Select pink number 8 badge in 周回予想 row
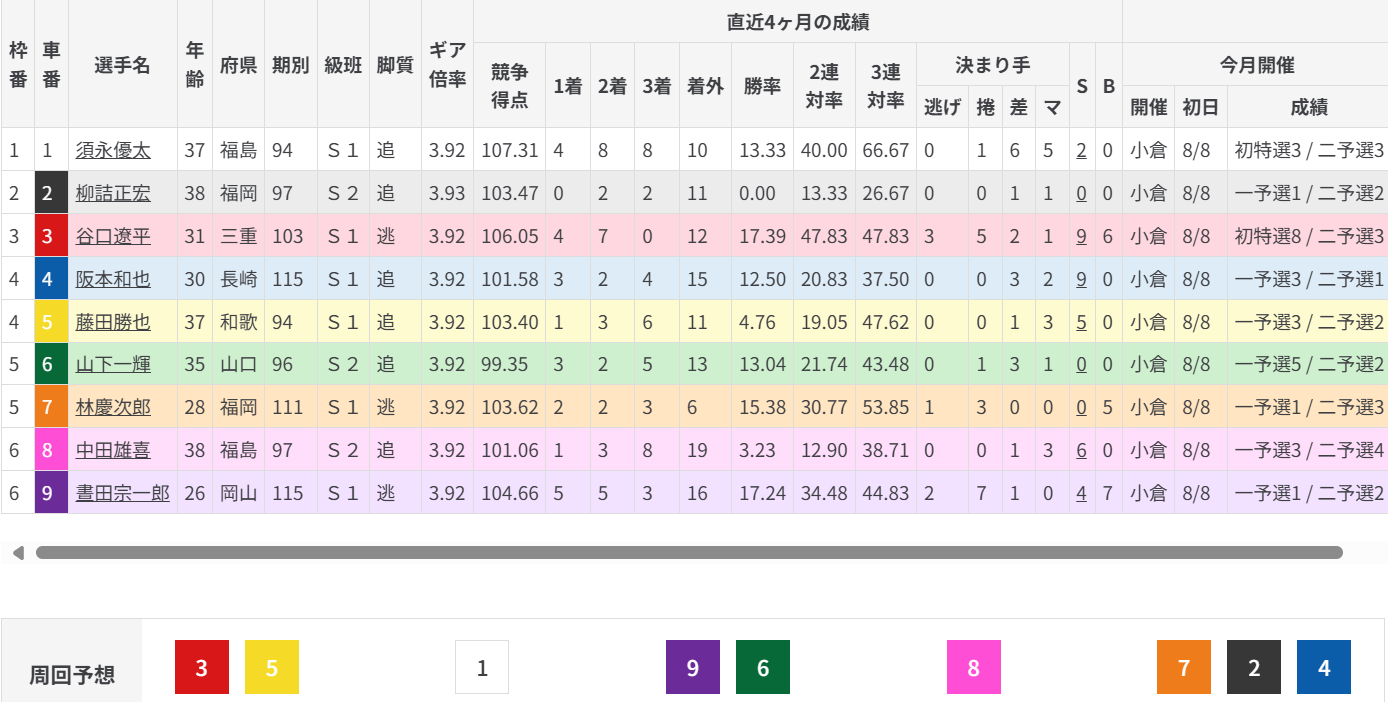 [974, 667]
